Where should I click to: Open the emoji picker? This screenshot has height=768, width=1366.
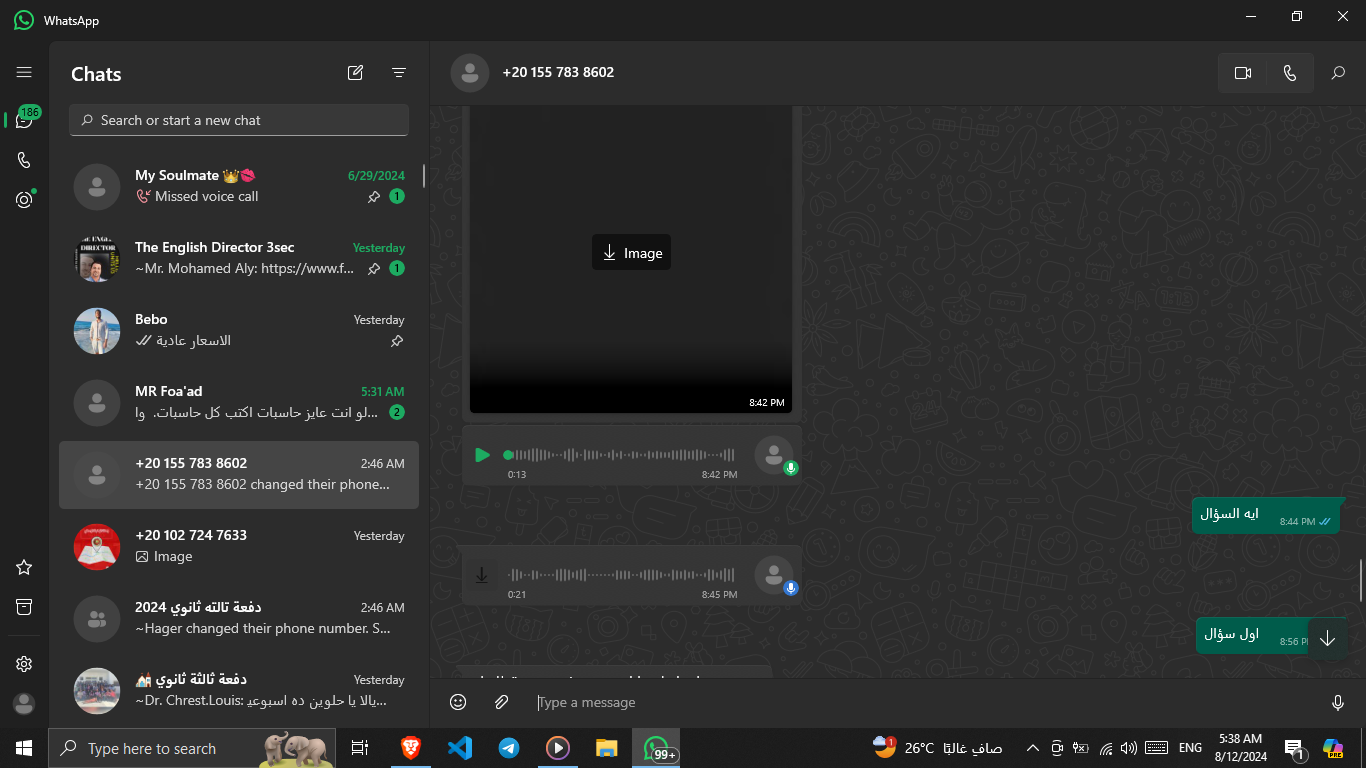point(458,703)
